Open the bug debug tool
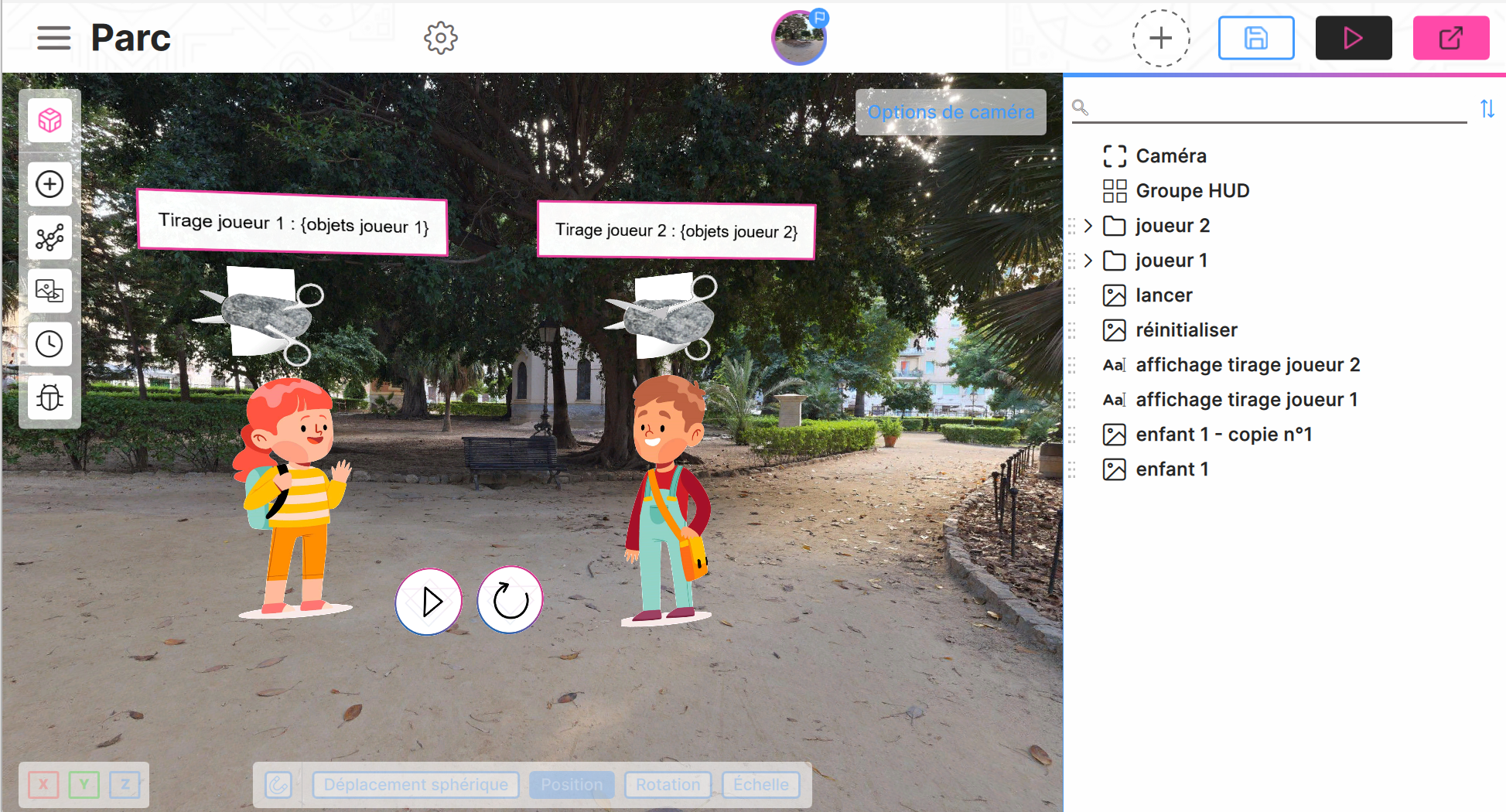 50,397
